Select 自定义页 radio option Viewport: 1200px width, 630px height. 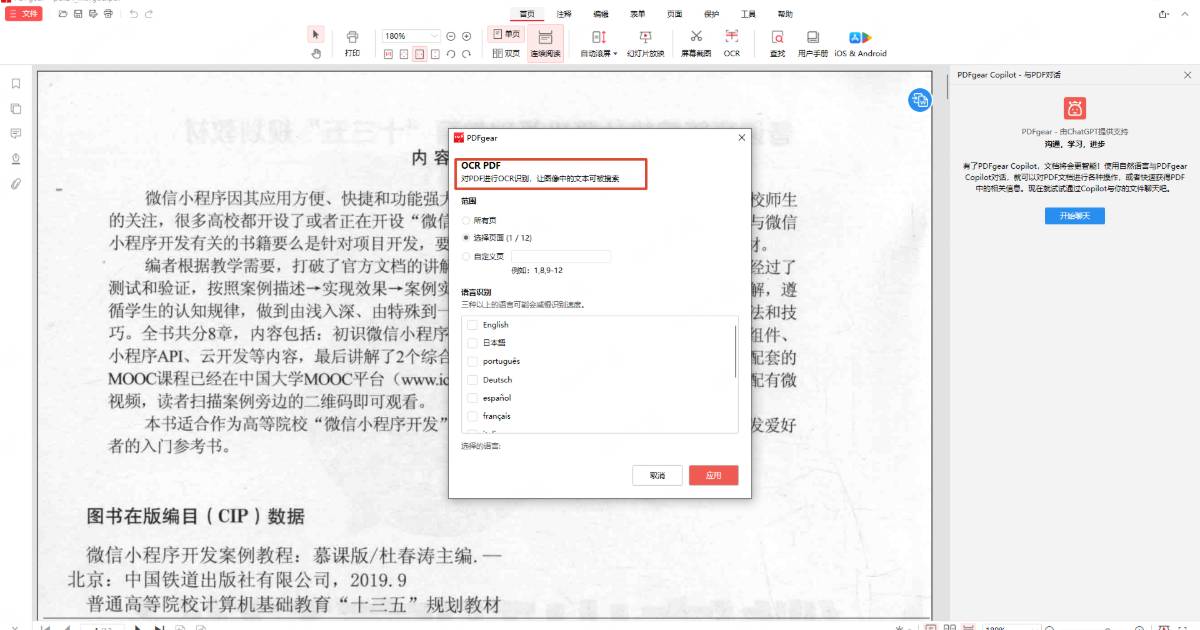click(x=481, y=257)
